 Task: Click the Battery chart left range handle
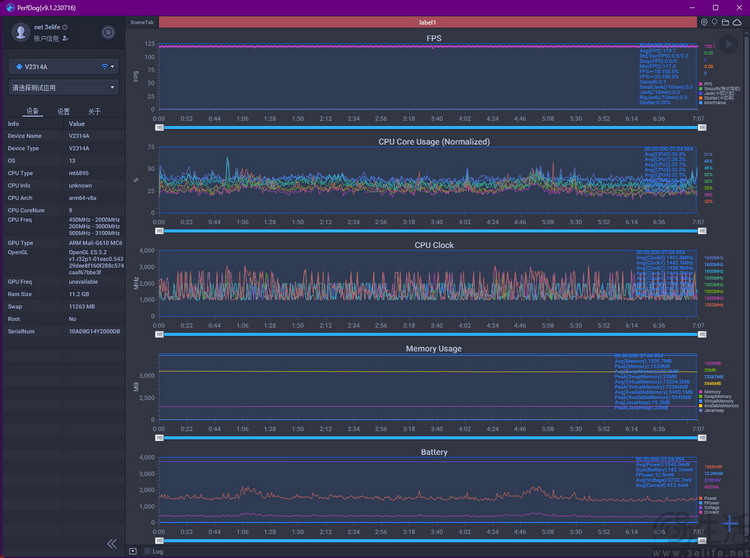click(x=159, y=541)
